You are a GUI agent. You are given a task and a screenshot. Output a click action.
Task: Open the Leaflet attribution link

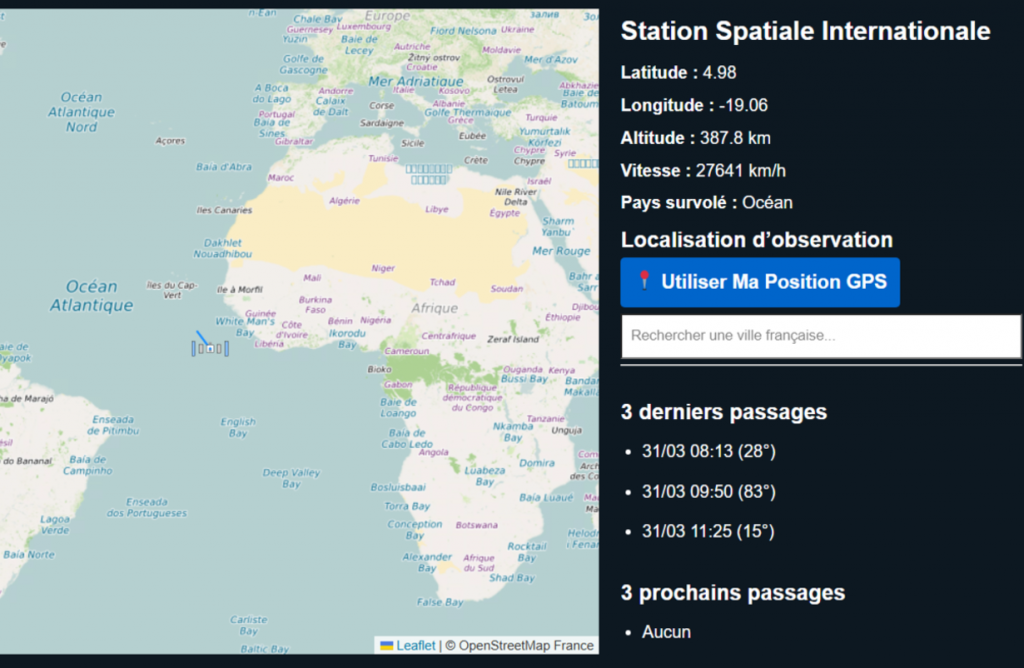415,646
